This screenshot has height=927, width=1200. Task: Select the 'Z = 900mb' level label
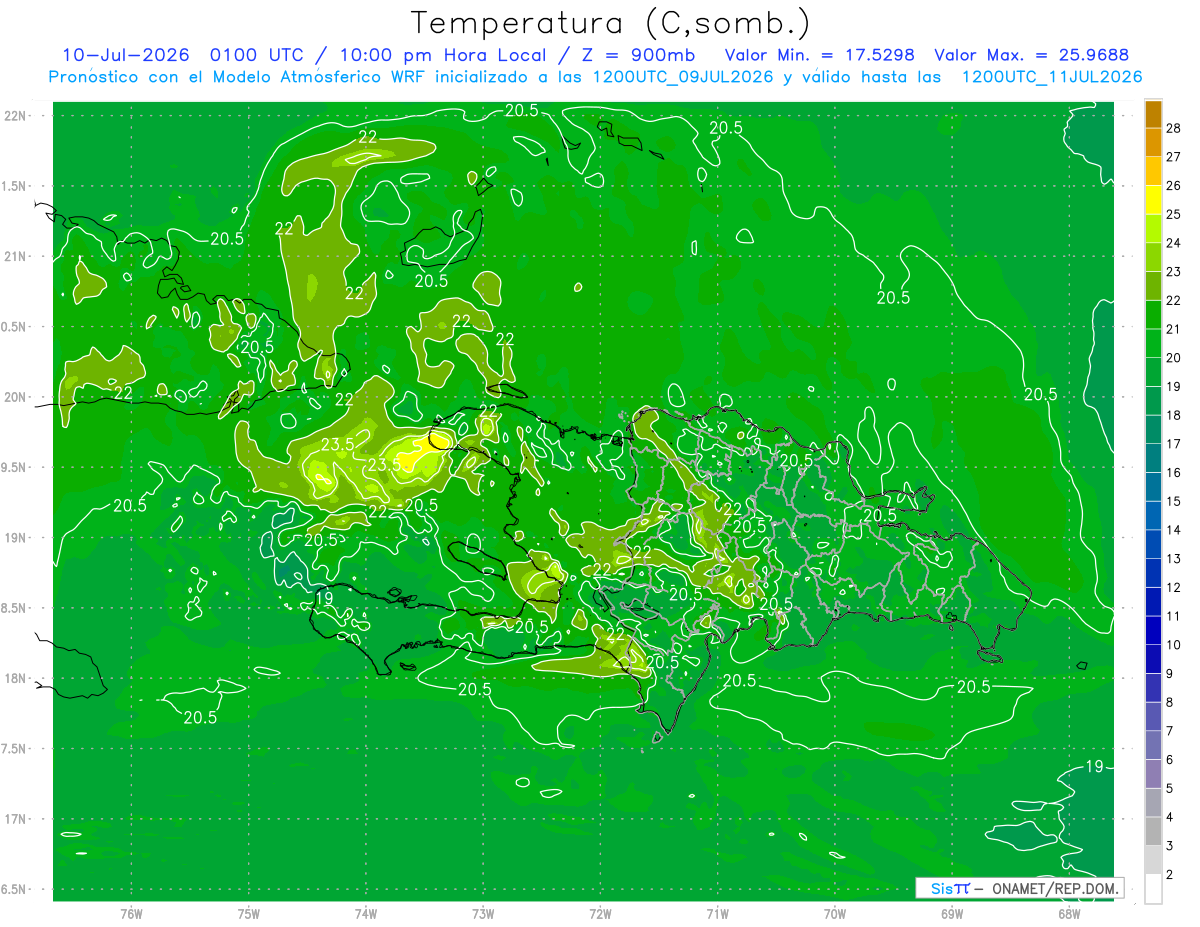637,55
